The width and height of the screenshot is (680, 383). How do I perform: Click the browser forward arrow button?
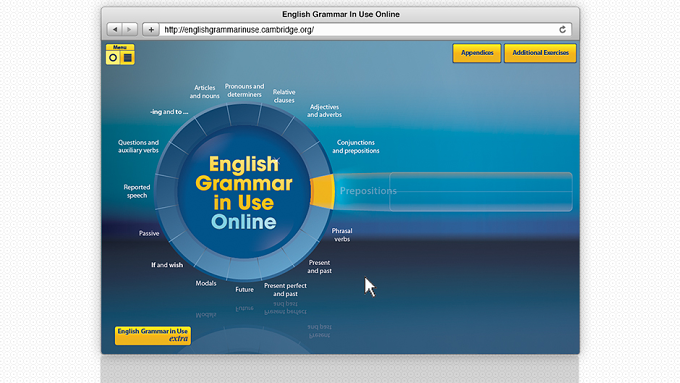(130, 29)
